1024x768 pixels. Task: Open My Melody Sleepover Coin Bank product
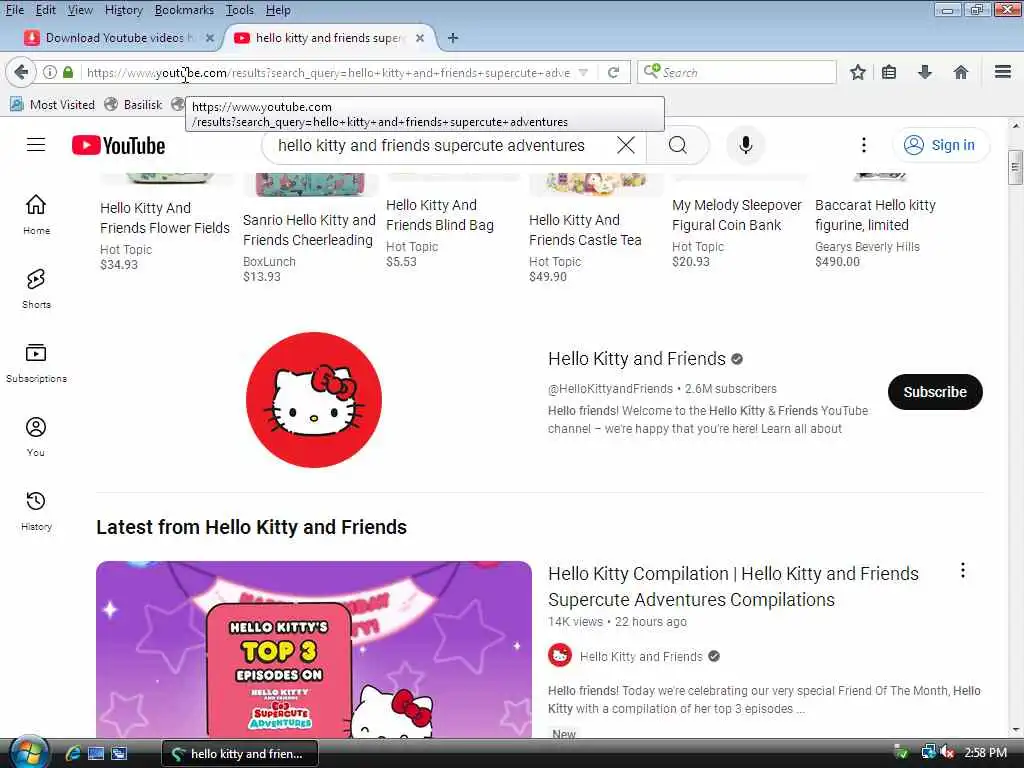tap(737, 215)
